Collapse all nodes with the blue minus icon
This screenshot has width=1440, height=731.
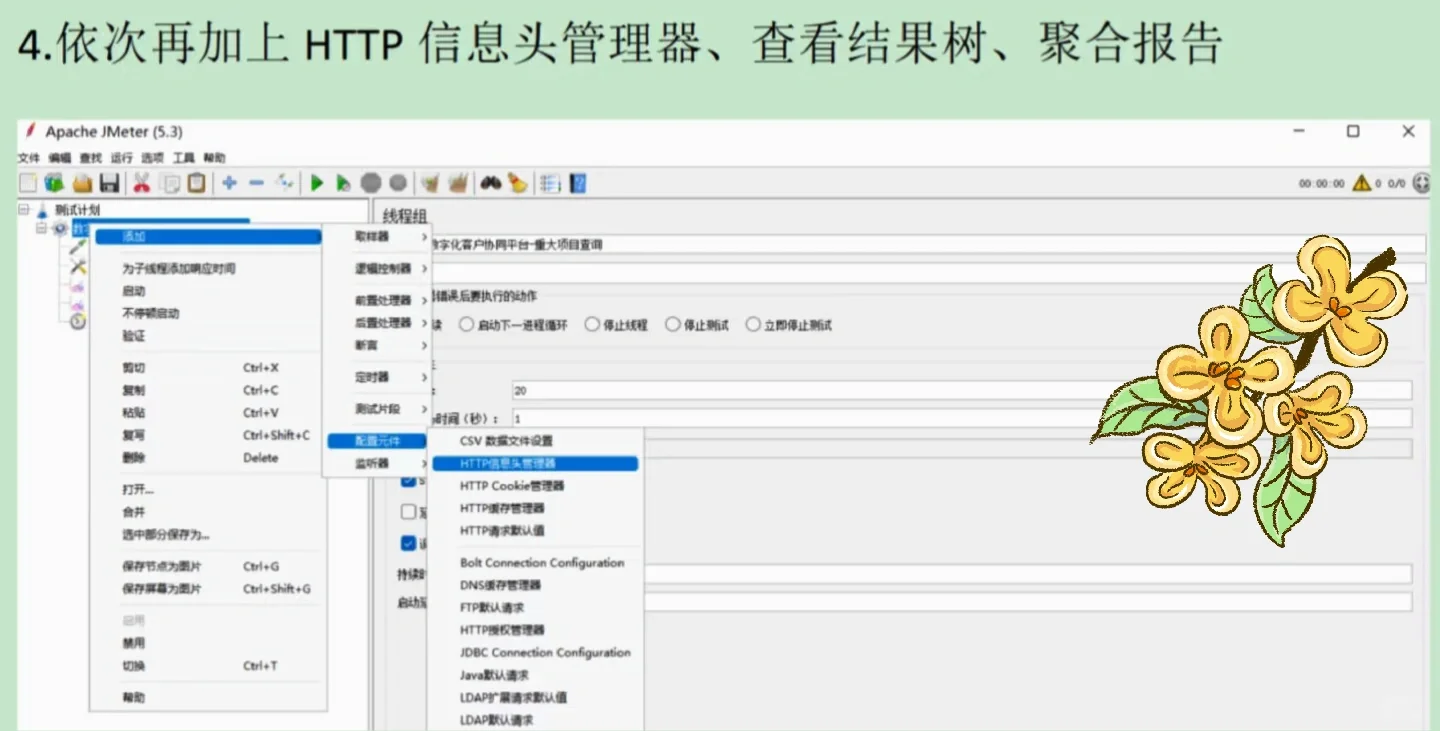[256, 183]
